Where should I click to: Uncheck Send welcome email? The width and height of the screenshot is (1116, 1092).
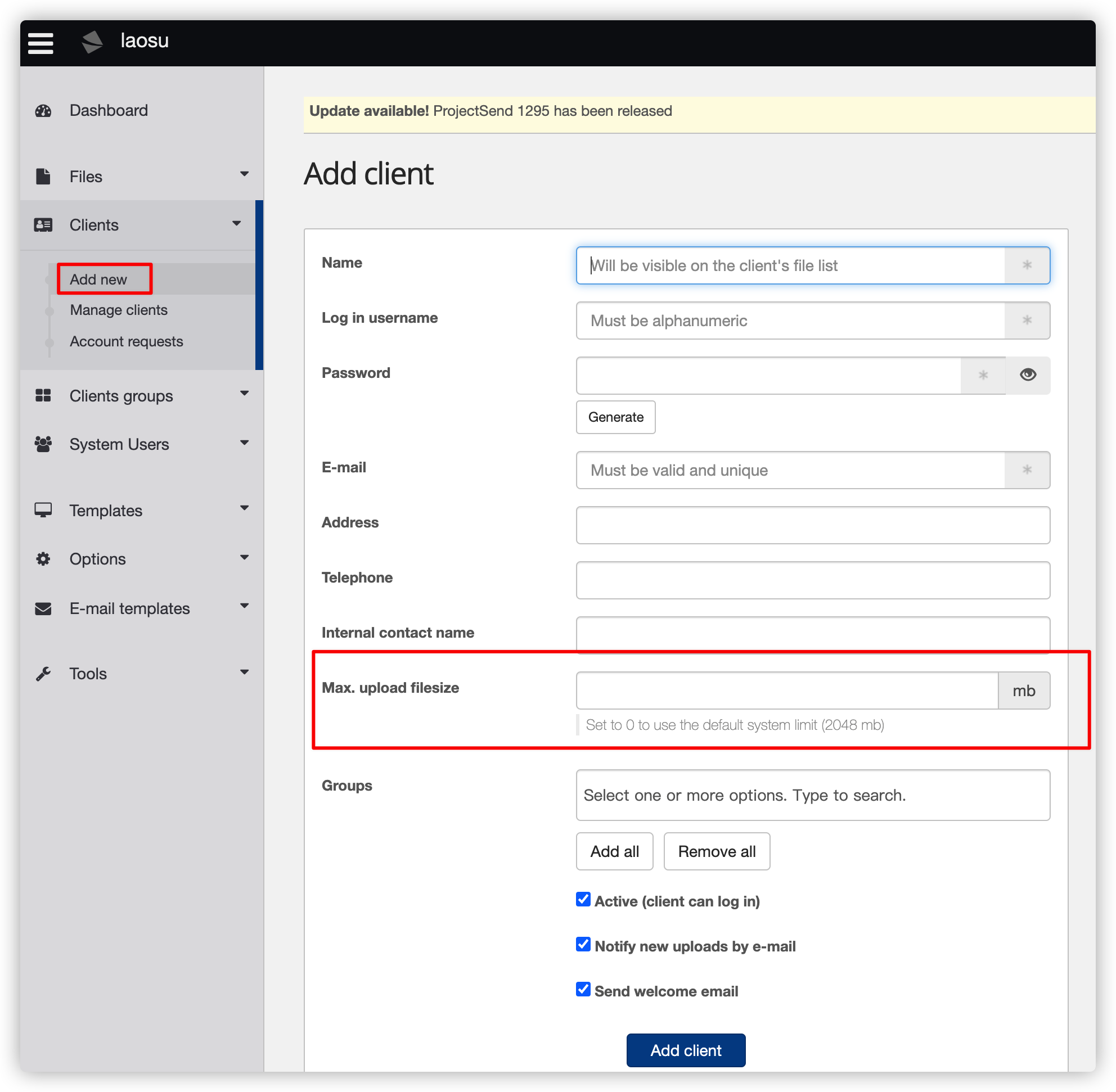[x=583, y=989]
